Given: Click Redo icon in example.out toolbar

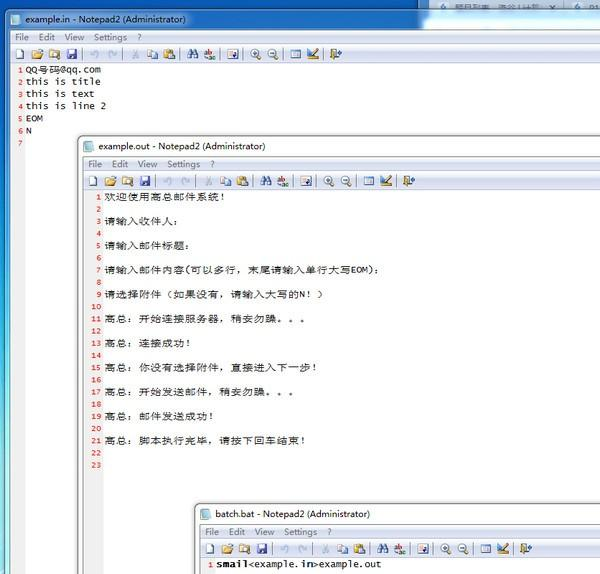Looking at the screenshot, I should click(x=185, y=181).
